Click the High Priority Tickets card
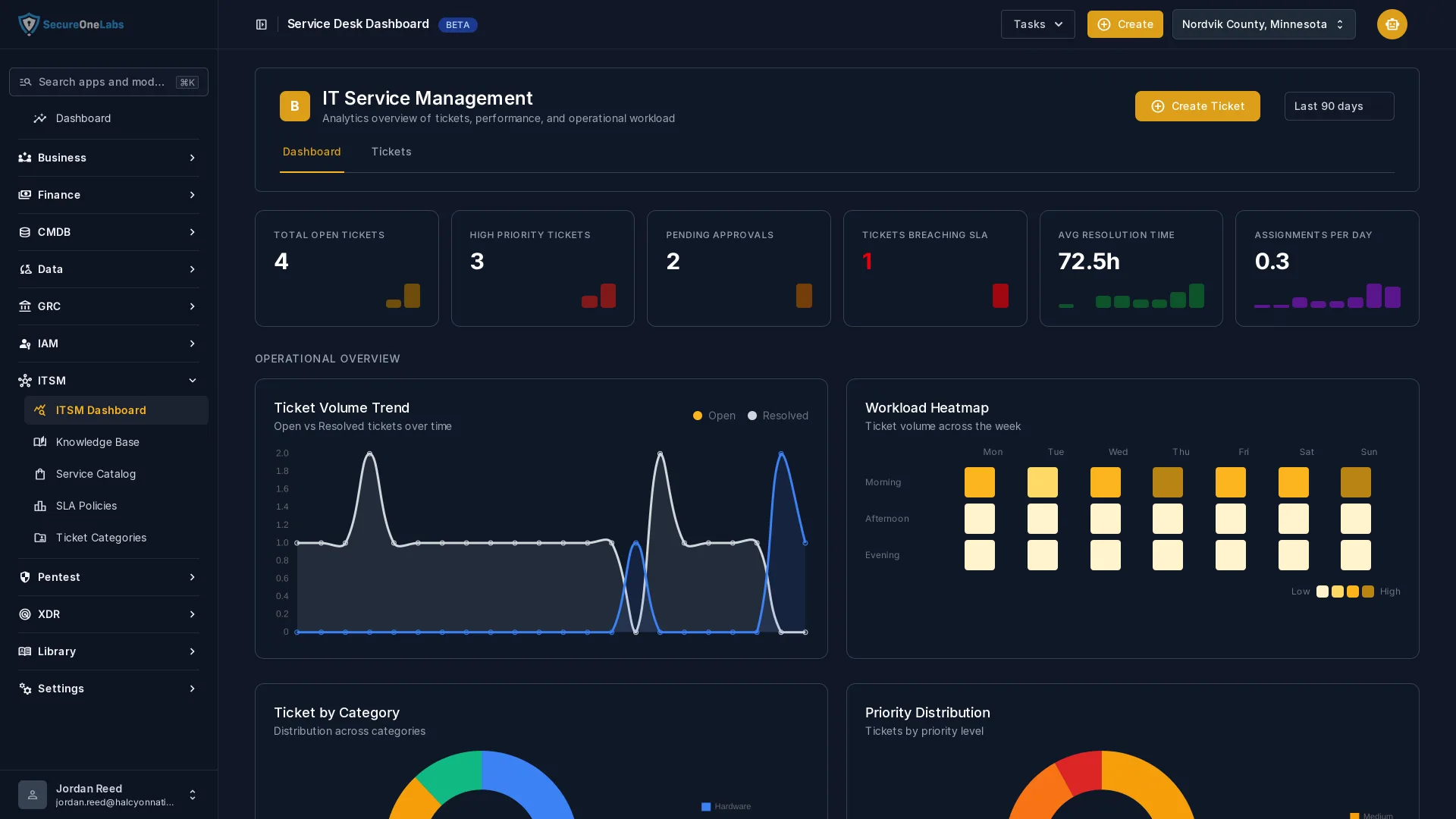Viewport: 1456px width, 819px height. point(543,268)
